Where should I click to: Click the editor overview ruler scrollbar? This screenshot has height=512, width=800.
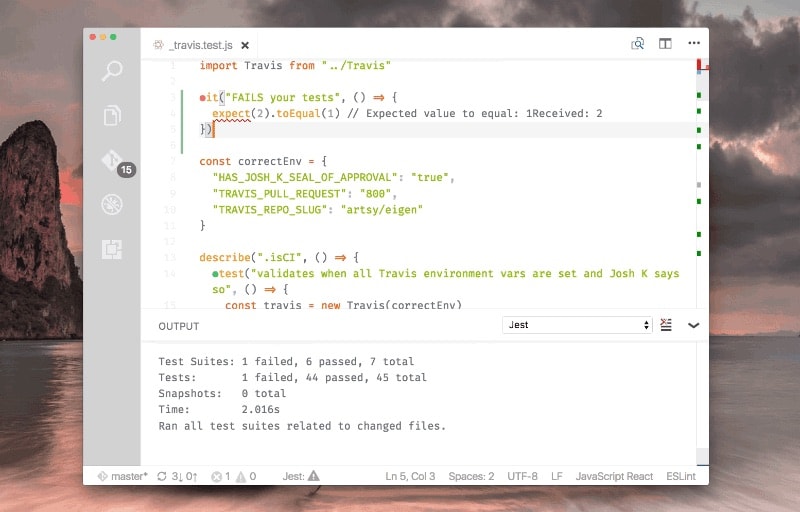(x=702, y=184)
